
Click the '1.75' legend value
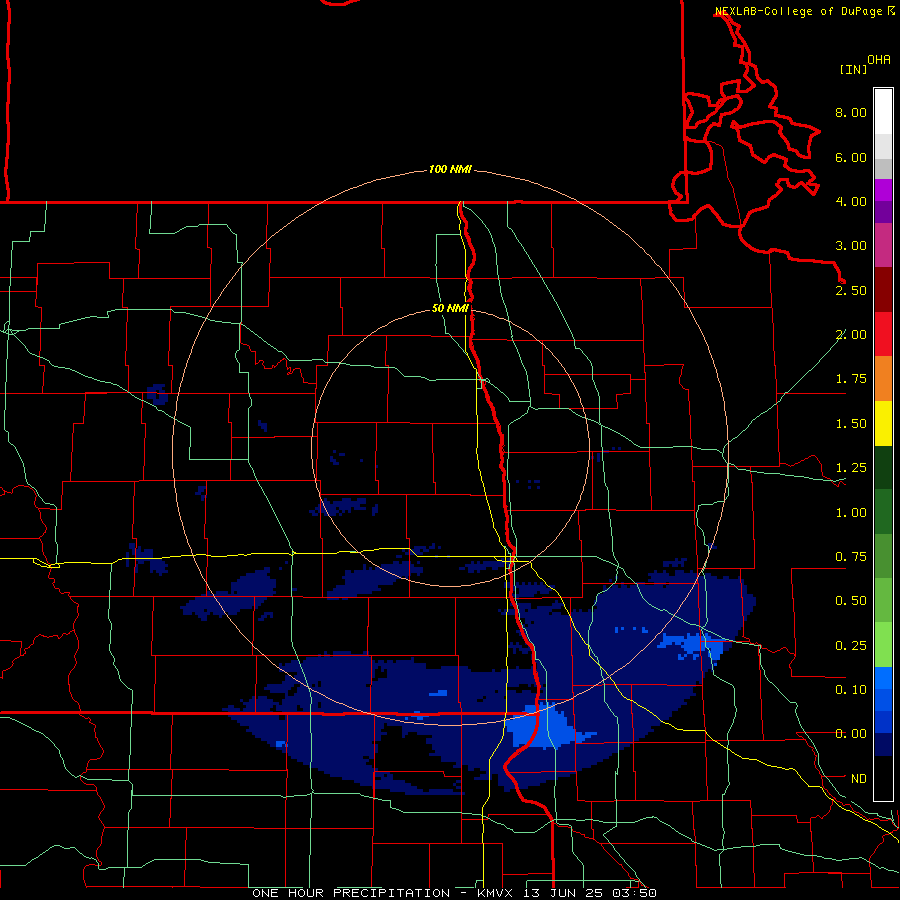tap(851, 379)
